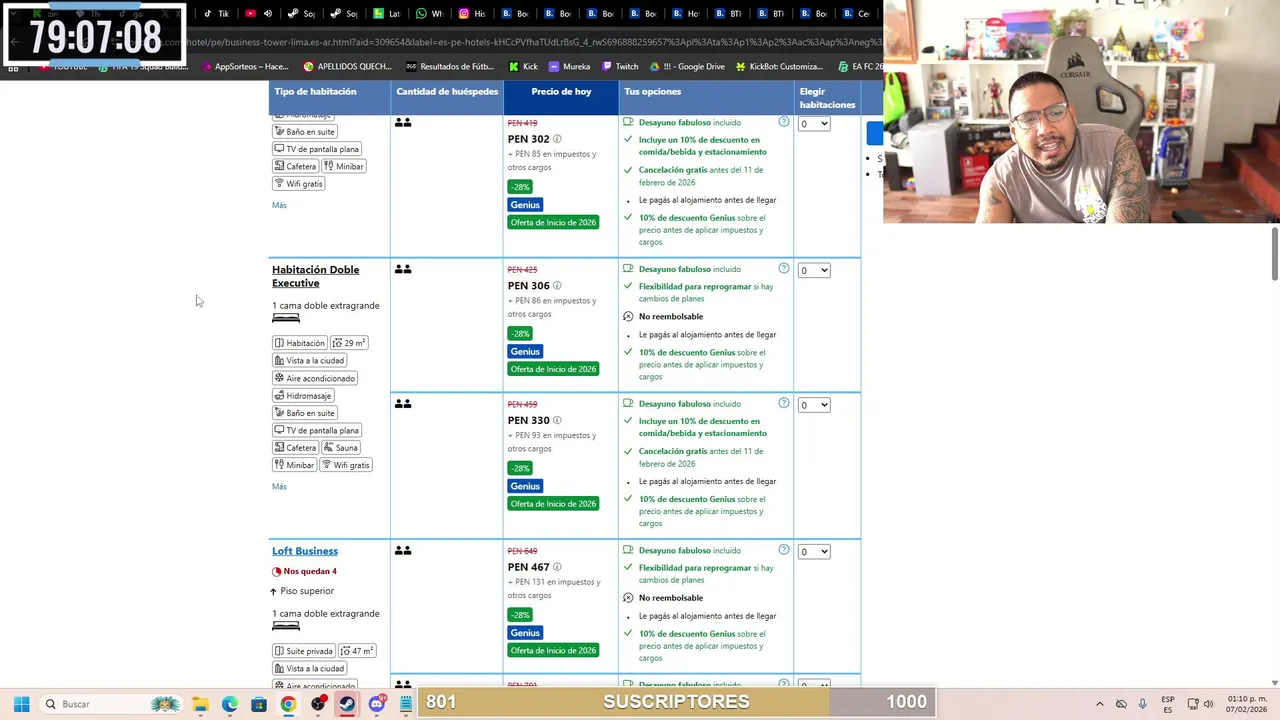The image size is (1280, 720).
Task: Click the ESP language indicator
Action: 1168,704
